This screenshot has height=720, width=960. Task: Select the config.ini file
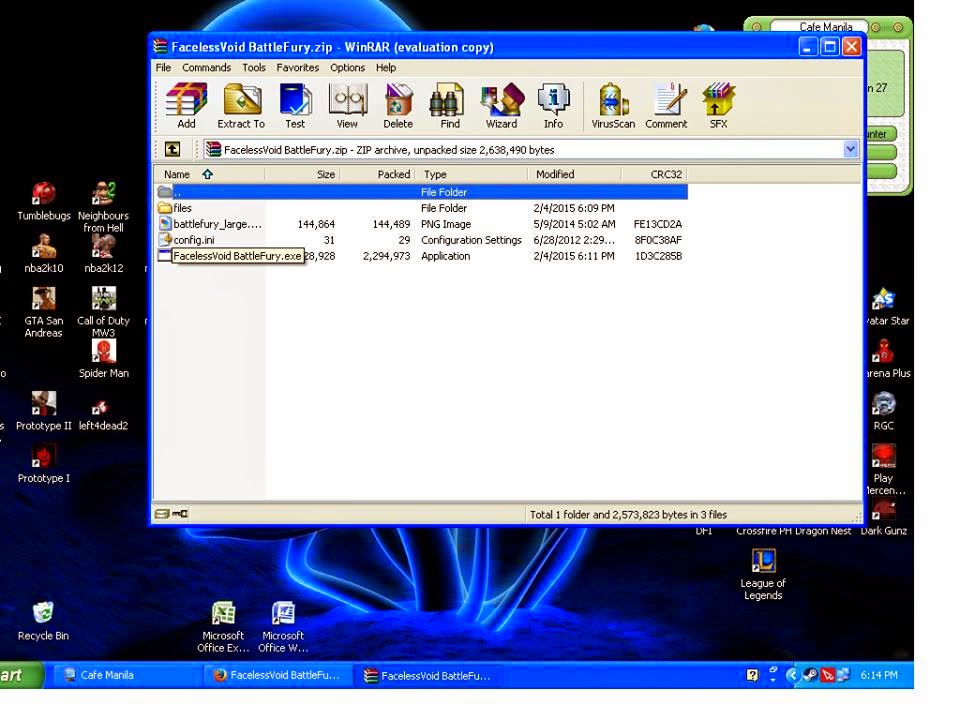click(421, 240)
